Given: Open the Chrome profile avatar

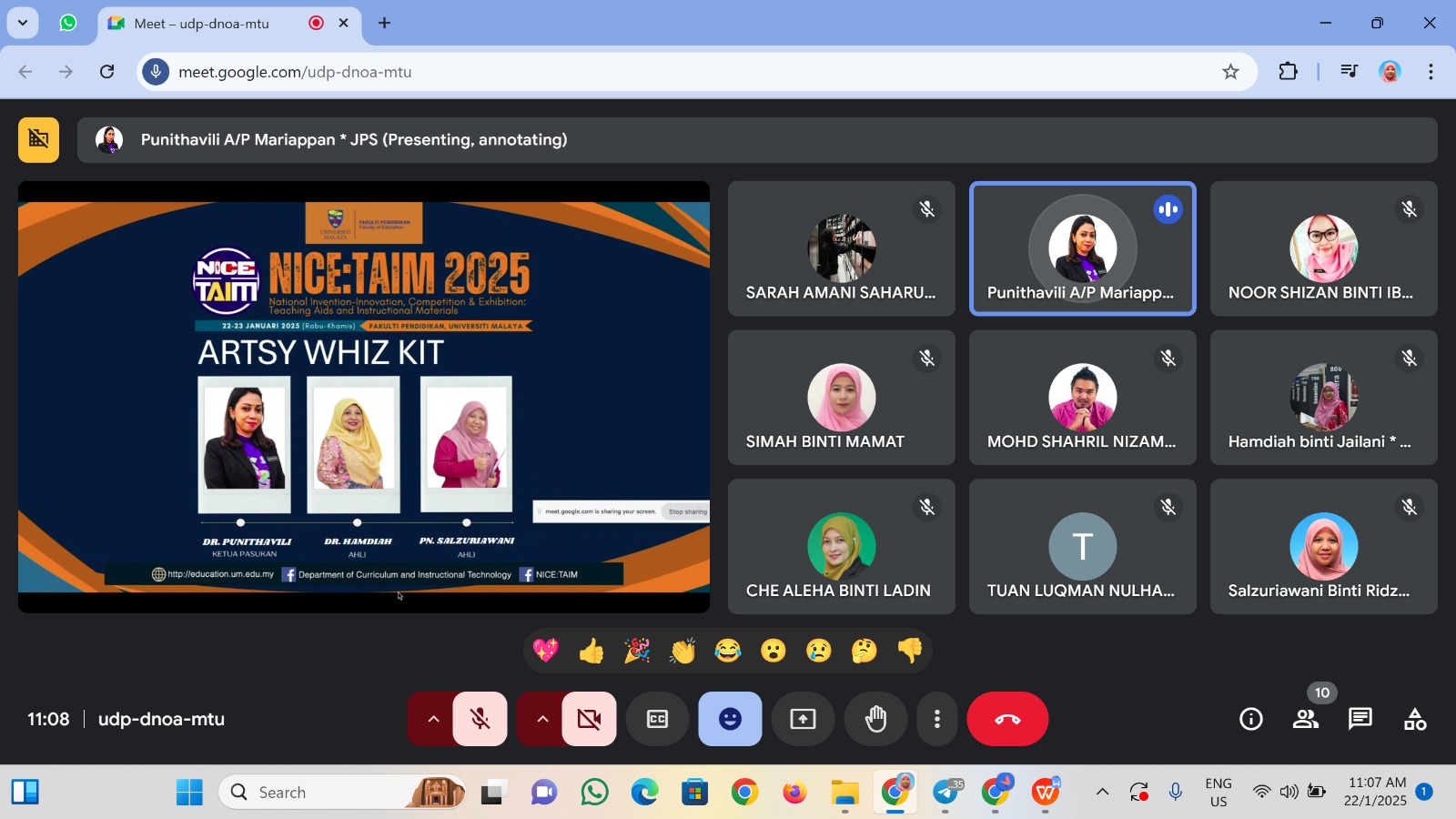Looking at the screenshot, I should pos(1390,71).
